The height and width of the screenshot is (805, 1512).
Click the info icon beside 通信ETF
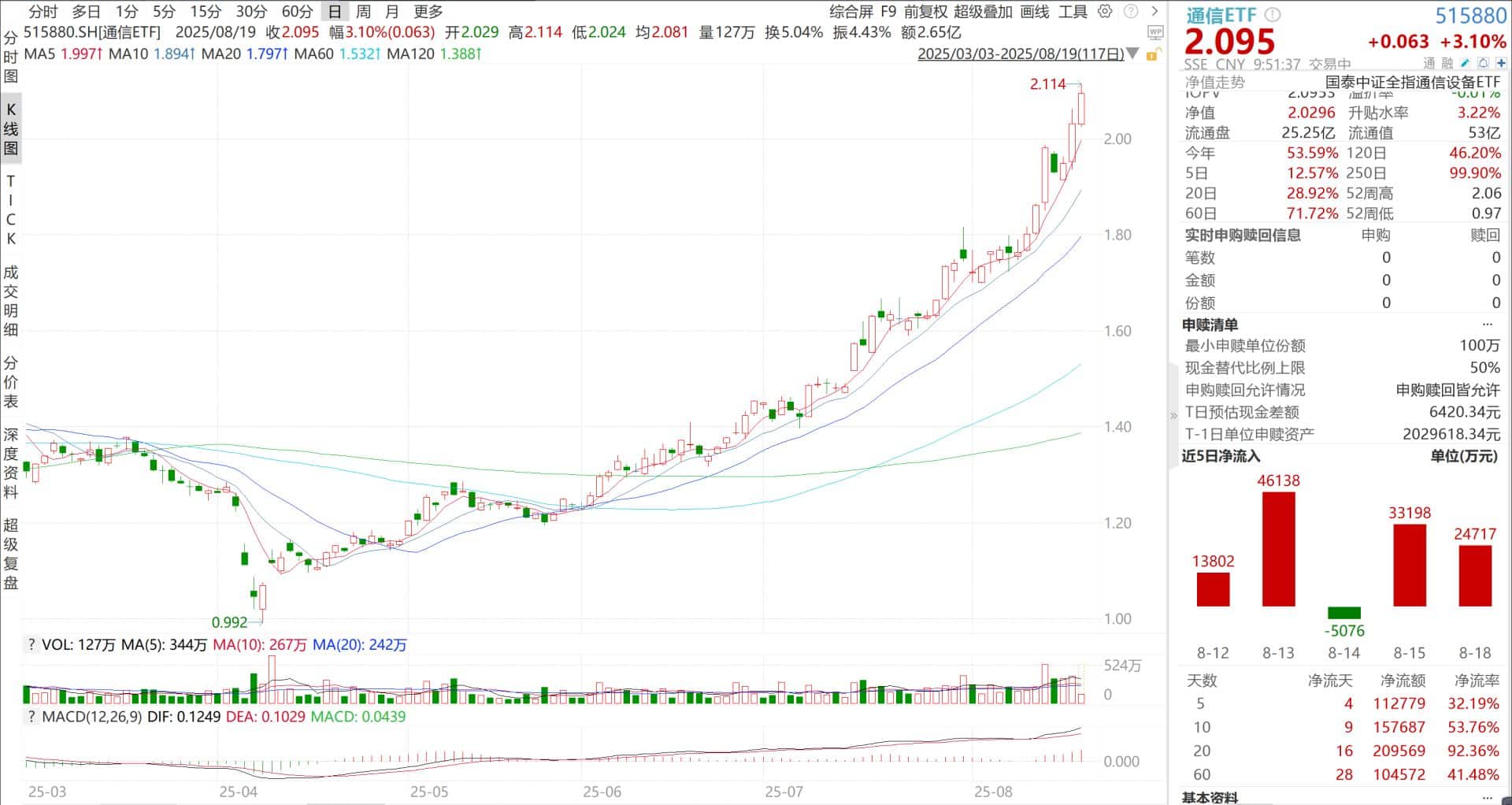pyautogui.click(x=1271, y=14)
